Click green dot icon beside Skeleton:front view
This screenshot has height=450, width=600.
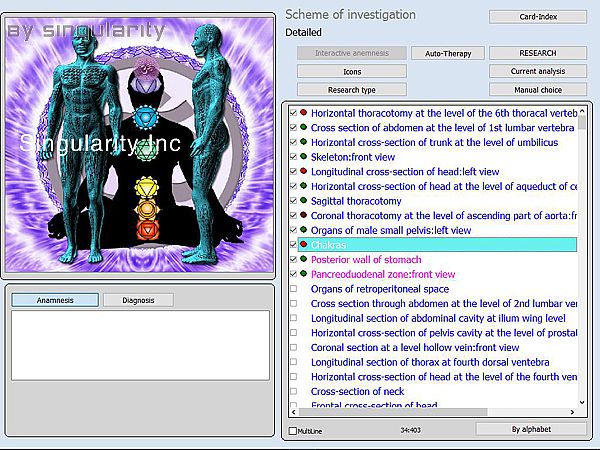(304, 157)
